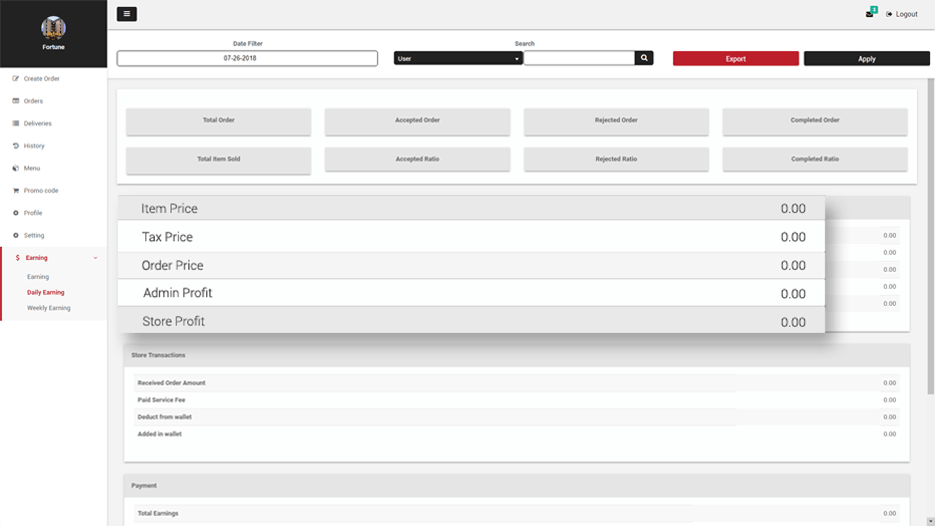Click Received Order Amount row
The height and width of the screenshot is (526, 935).
[516, 383]
